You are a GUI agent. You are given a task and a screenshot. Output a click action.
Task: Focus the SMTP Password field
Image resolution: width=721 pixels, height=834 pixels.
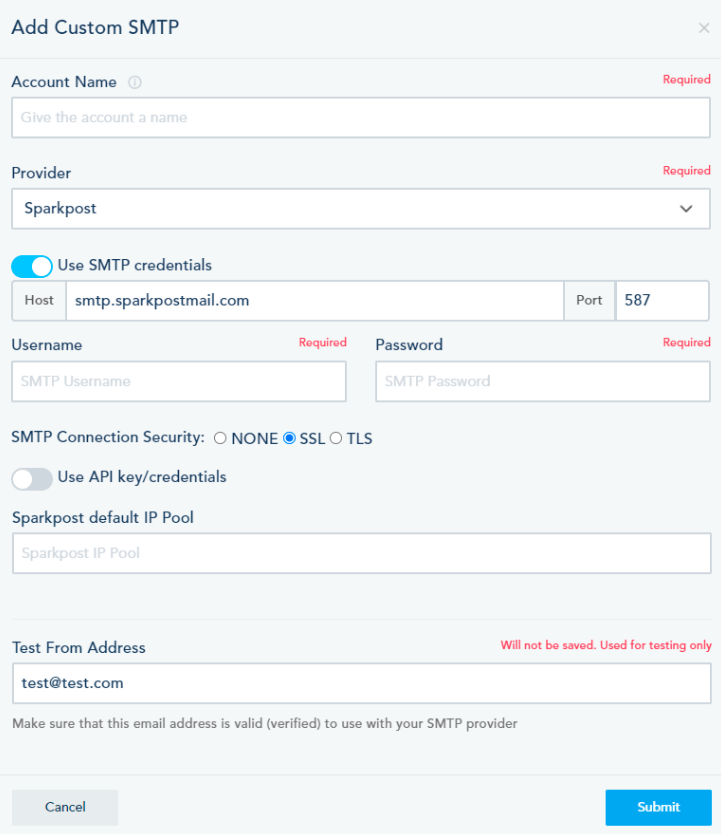tap(542, 381)
